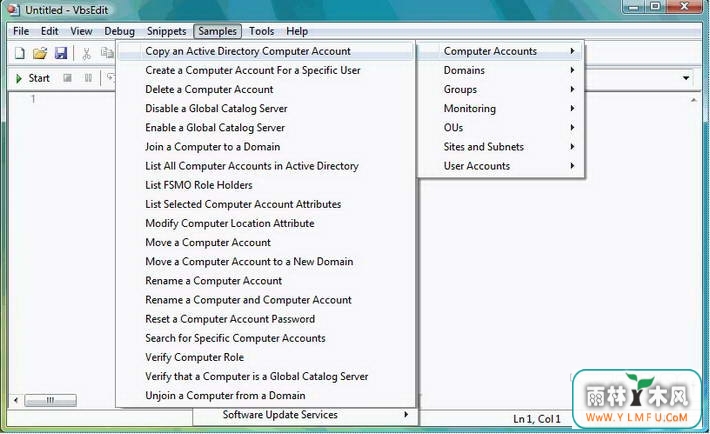Click the horizontal scrollbar left arrow
The image size is (710, 434).
(x=16, y=400)
